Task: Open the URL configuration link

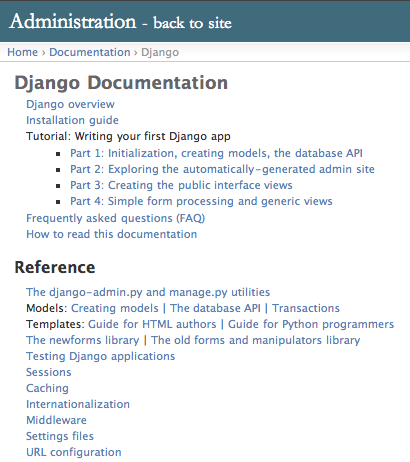Action: click(74, 452)
